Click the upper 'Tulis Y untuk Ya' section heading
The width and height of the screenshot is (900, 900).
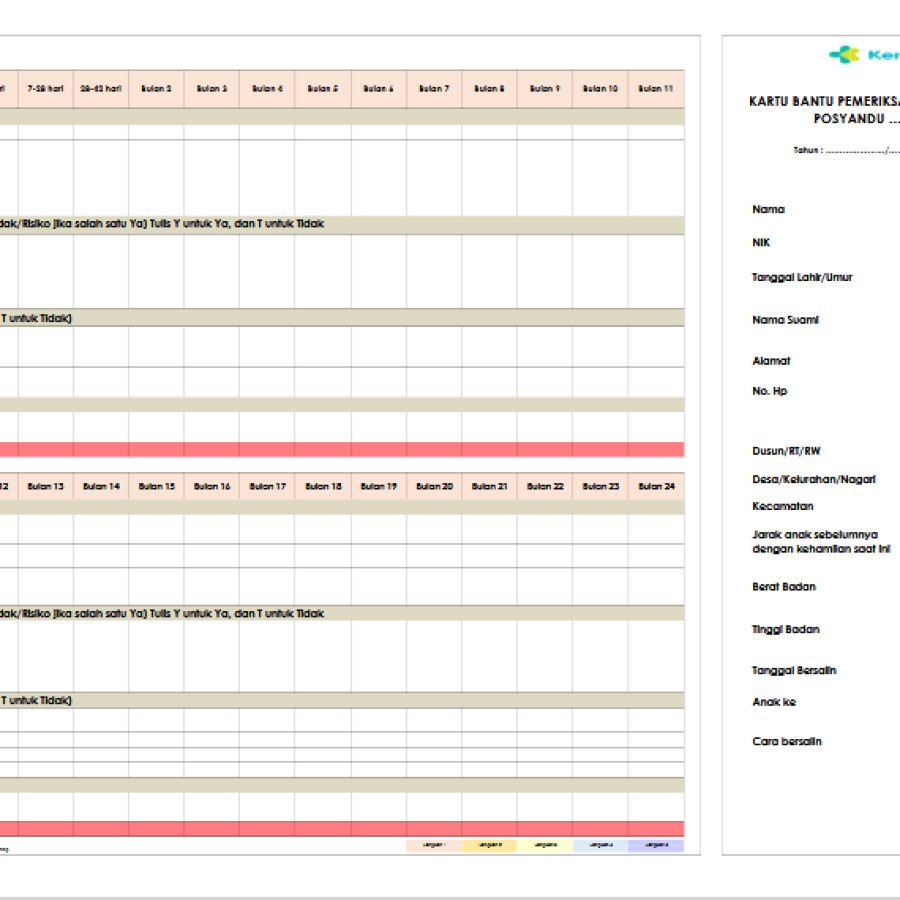tap(342, 224)
